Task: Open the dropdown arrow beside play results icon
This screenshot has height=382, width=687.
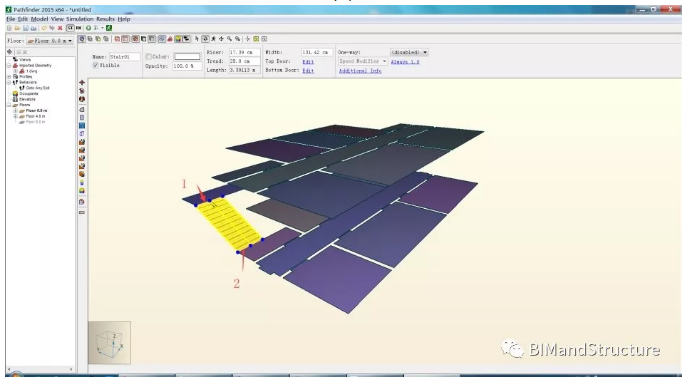Action: pyautogui.click(x=102, y=28)
